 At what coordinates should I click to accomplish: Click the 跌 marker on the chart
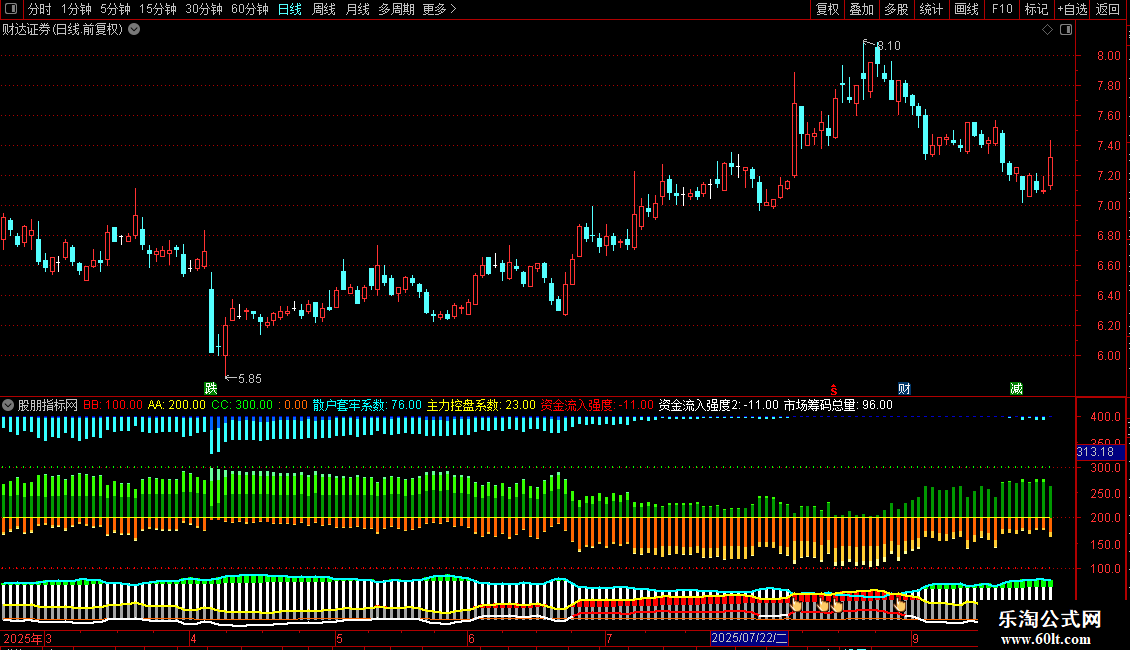tap(210, 388)
